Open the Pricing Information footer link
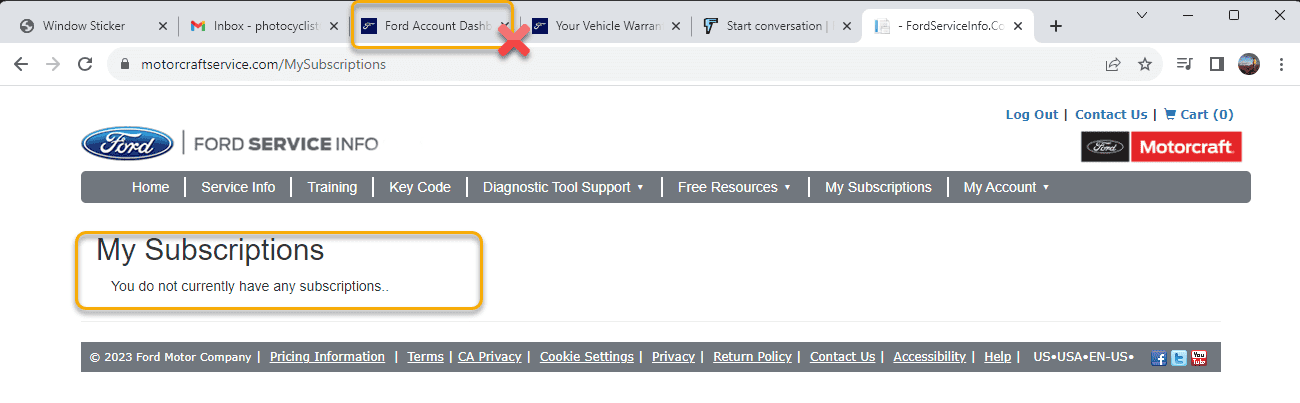The height and width of the screenshot is (403, 1300). point(327,357)
